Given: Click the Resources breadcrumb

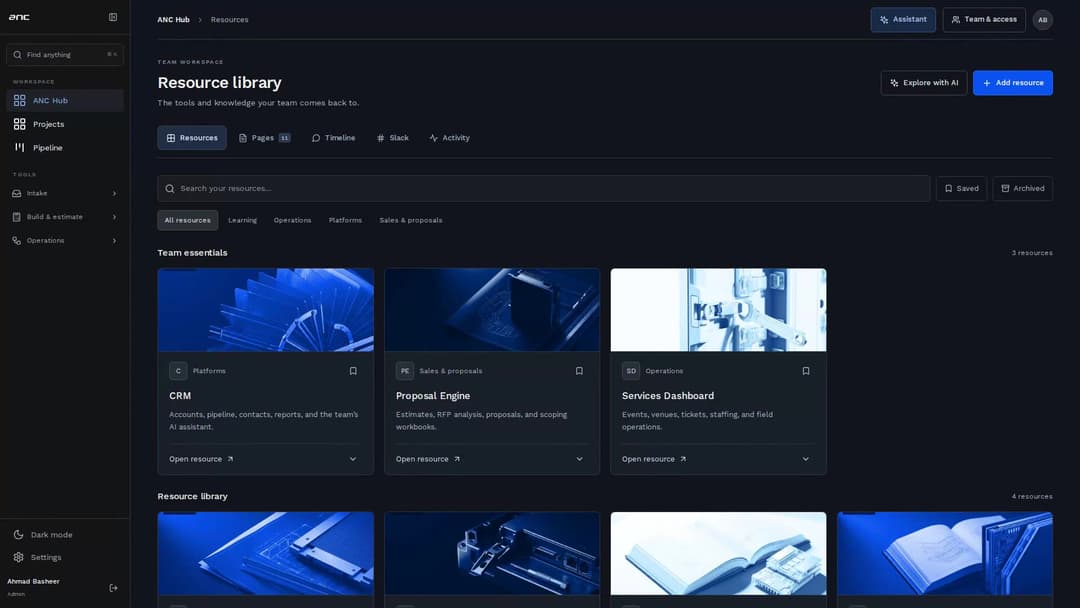Looking at the screenshot, I should pos(229,20).
